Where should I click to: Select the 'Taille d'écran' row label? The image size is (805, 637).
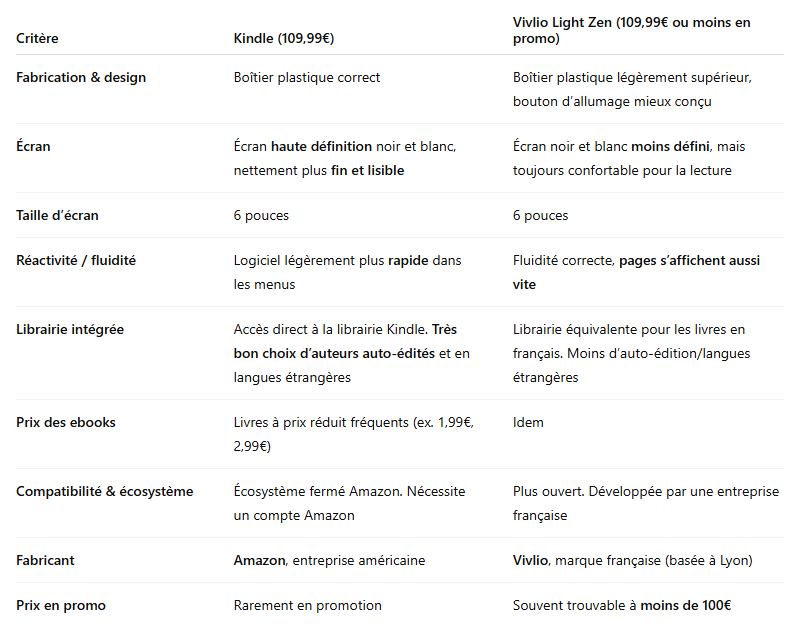coord(57,215)
